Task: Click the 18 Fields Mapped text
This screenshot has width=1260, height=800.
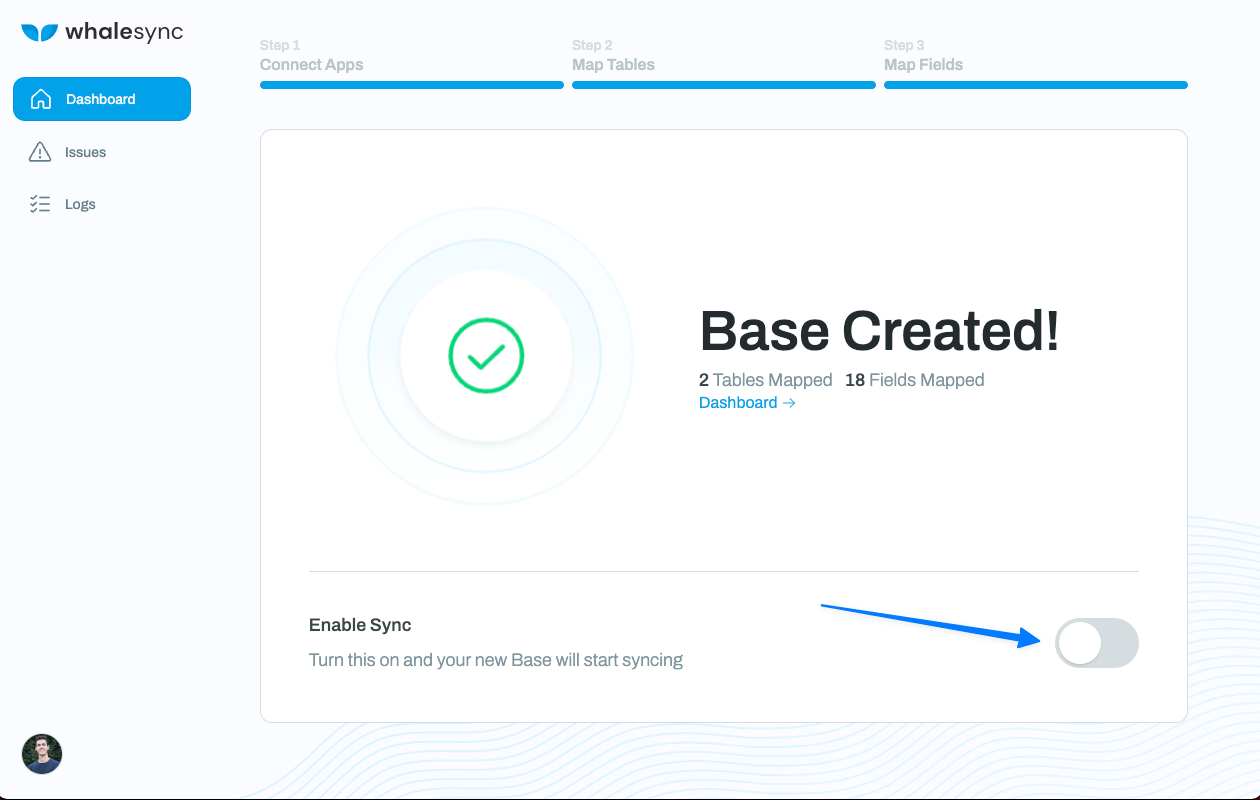Action: click(915, 380)
